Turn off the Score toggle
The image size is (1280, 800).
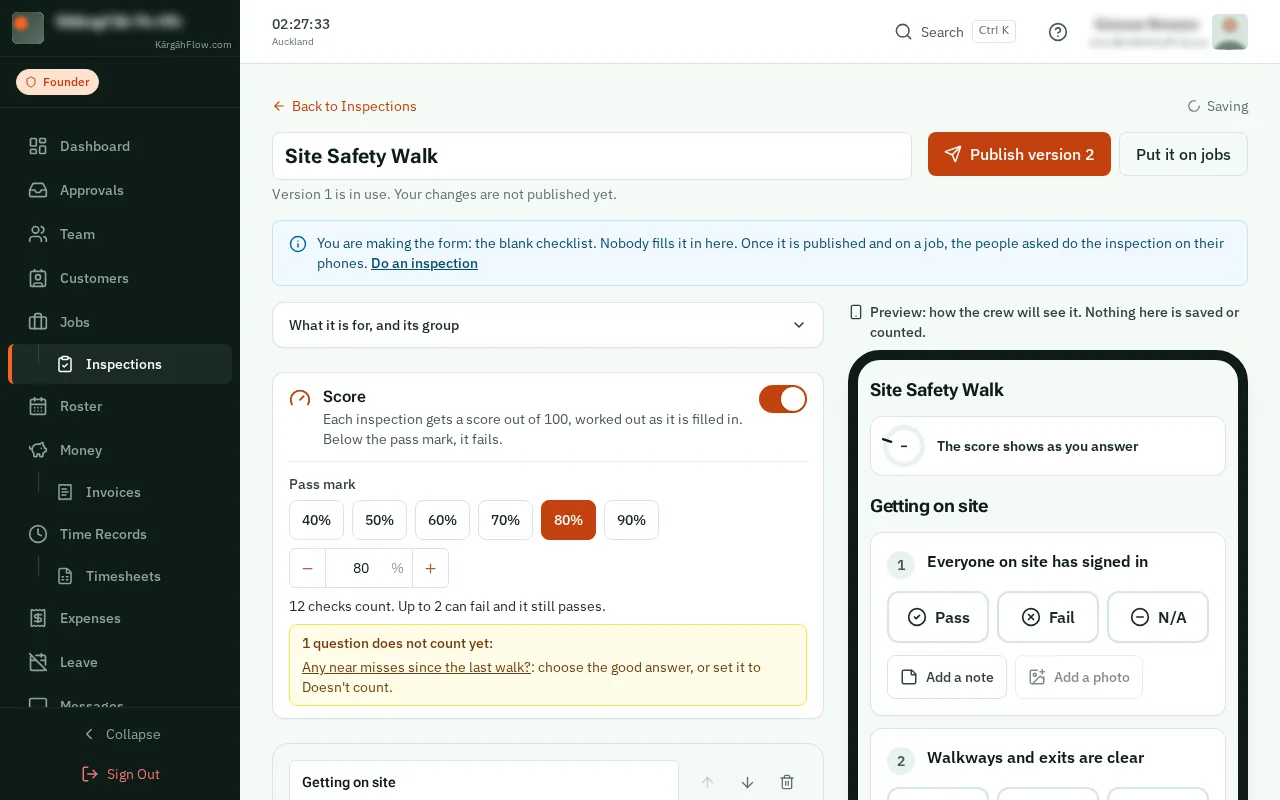[x=783, y=399]
